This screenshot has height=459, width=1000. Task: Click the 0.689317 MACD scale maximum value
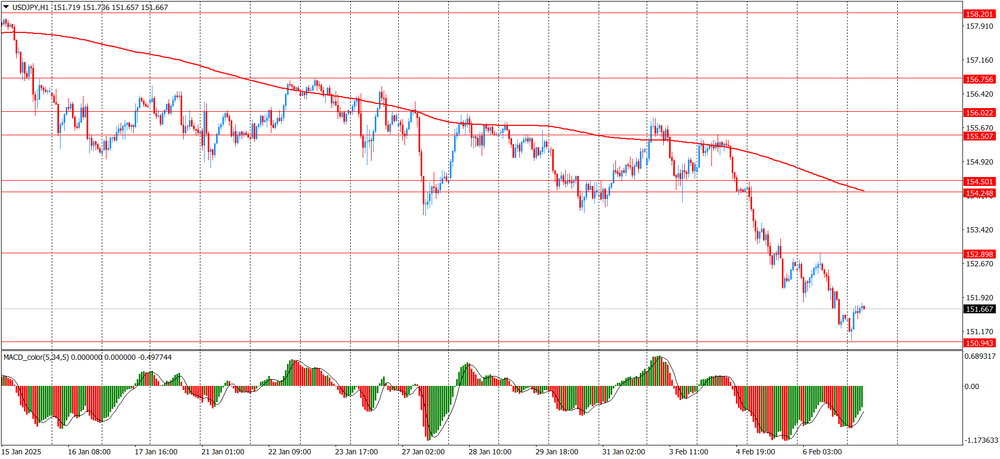coord(979,356)
